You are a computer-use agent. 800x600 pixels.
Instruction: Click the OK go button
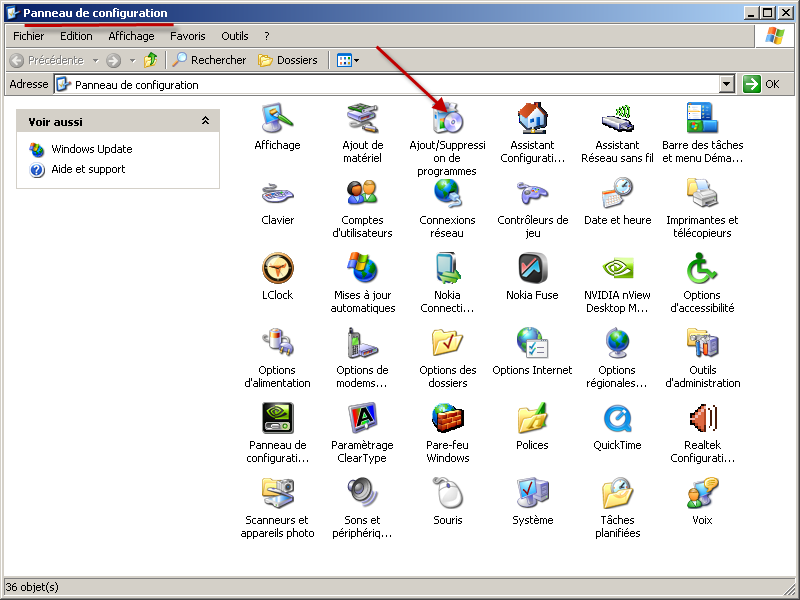(x=762, y=84)
